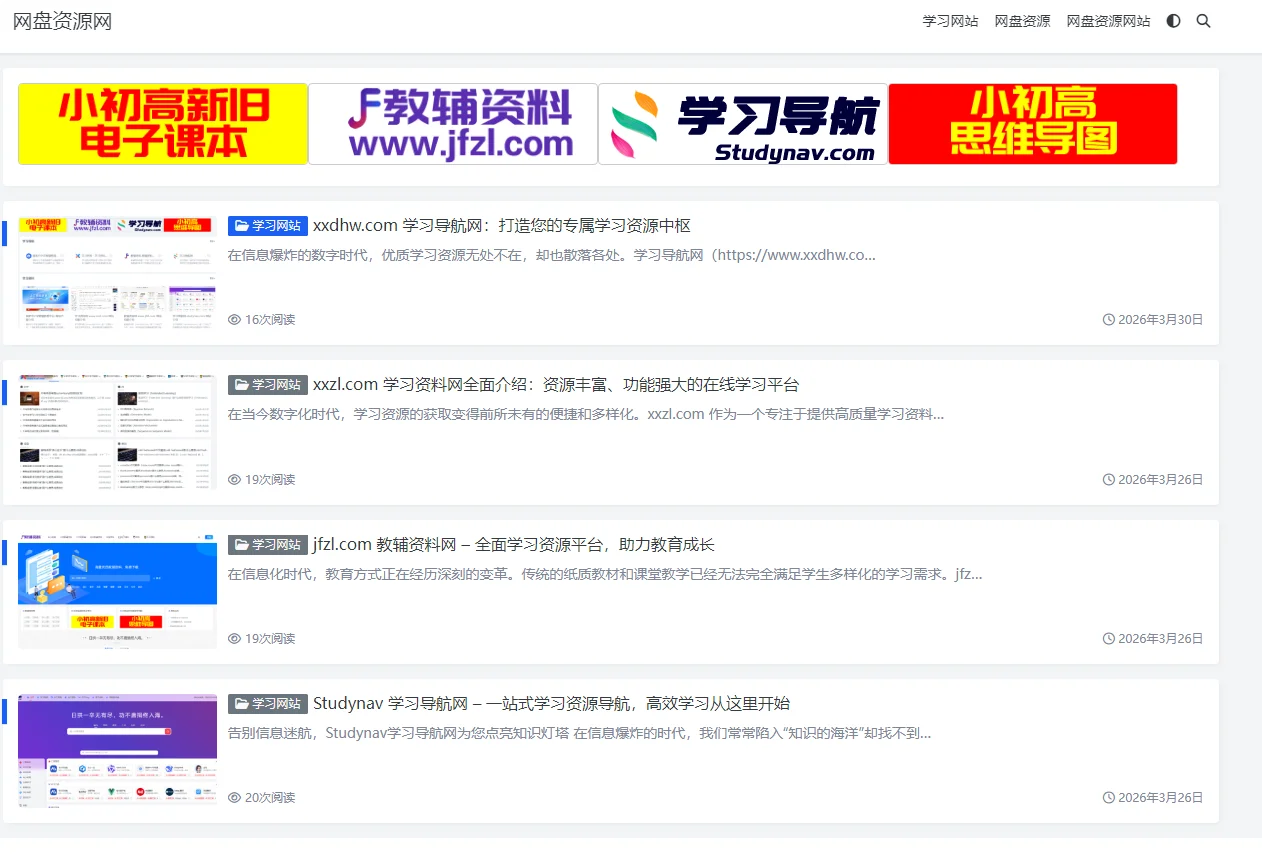Screen dimensions: 1262x854
Task: Open the 网盘资源 menu item
Action: pos(1022,20)
